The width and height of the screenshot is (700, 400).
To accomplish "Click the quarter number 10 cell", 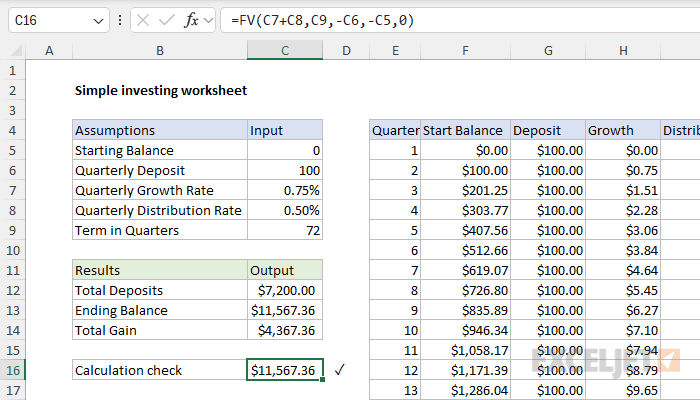I will pos(395,330).
